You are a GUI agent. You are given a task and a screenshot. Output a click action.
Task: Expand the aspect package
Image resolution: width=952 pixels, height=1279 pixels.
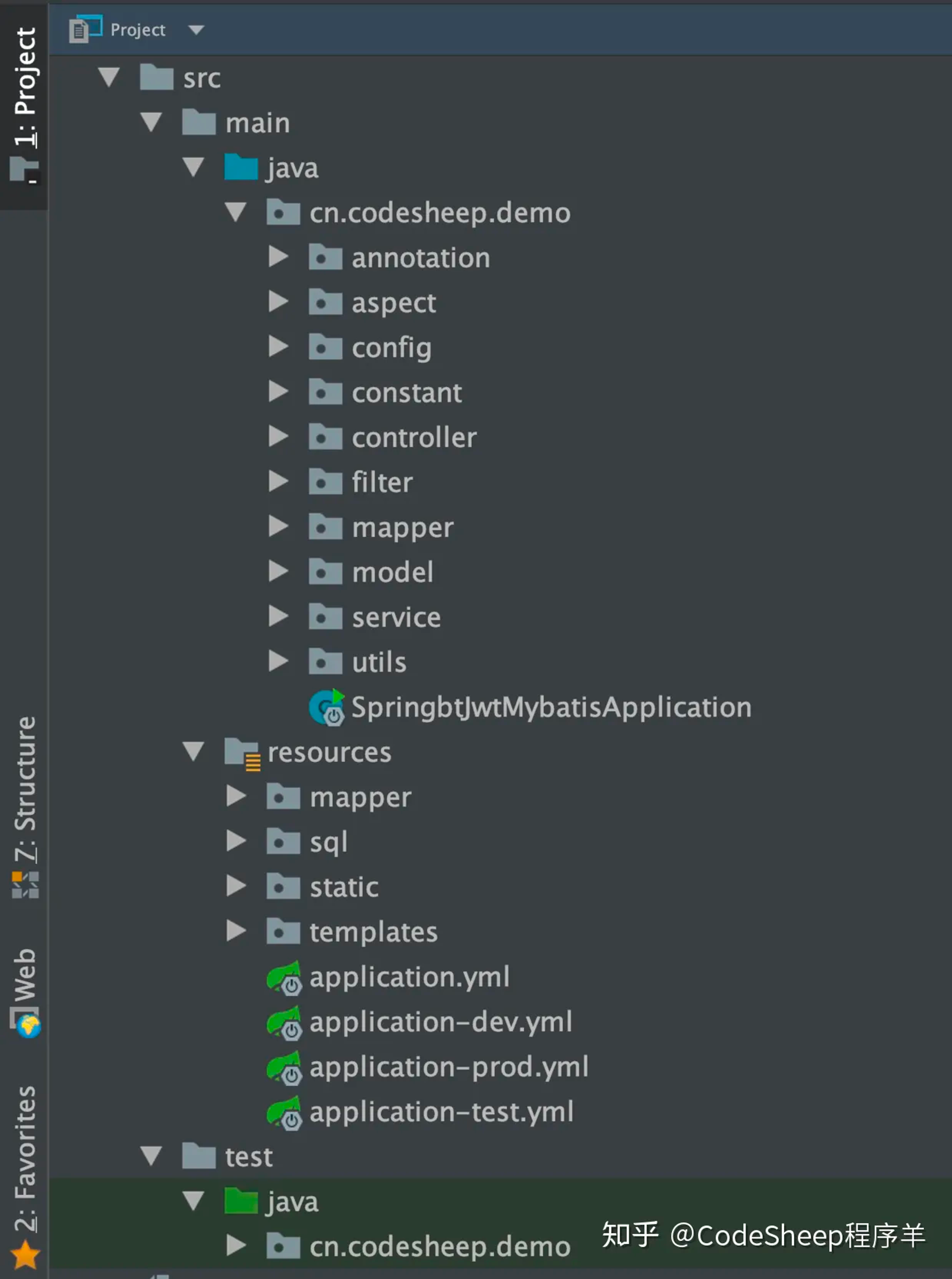[278, 302]
